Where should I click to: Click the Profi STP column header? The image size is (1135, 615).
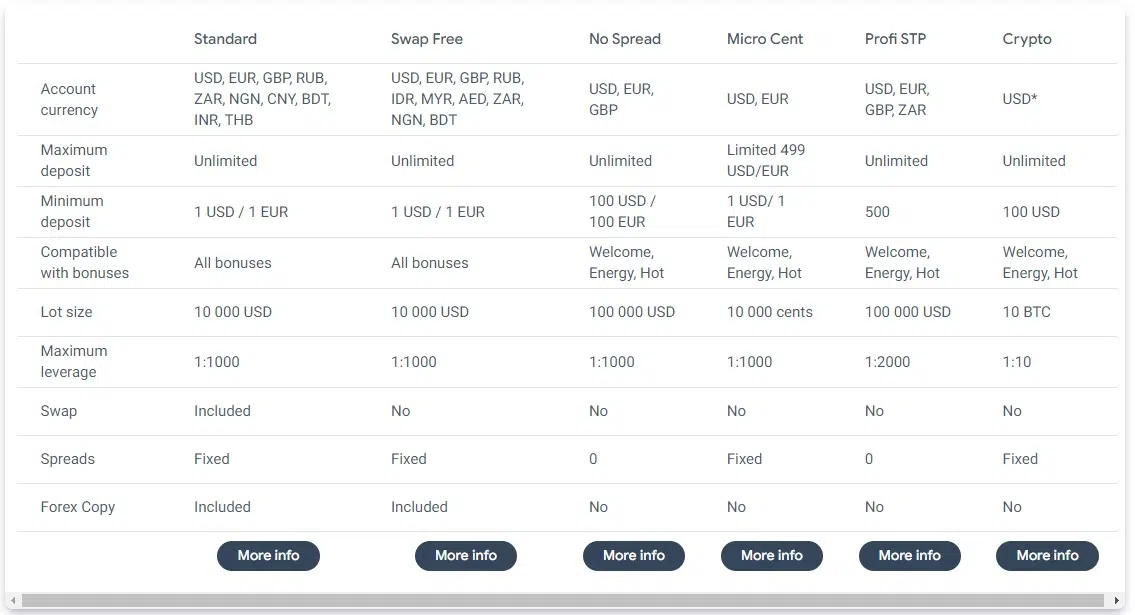coord(895,39)
